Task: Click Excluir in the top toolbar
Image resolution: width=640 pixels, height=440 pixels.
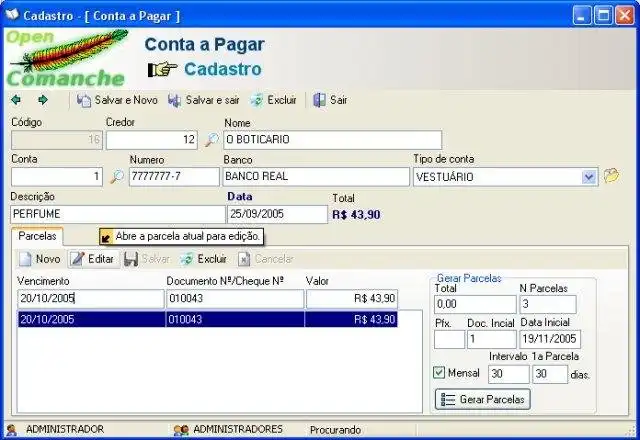Action: [273, 100]
